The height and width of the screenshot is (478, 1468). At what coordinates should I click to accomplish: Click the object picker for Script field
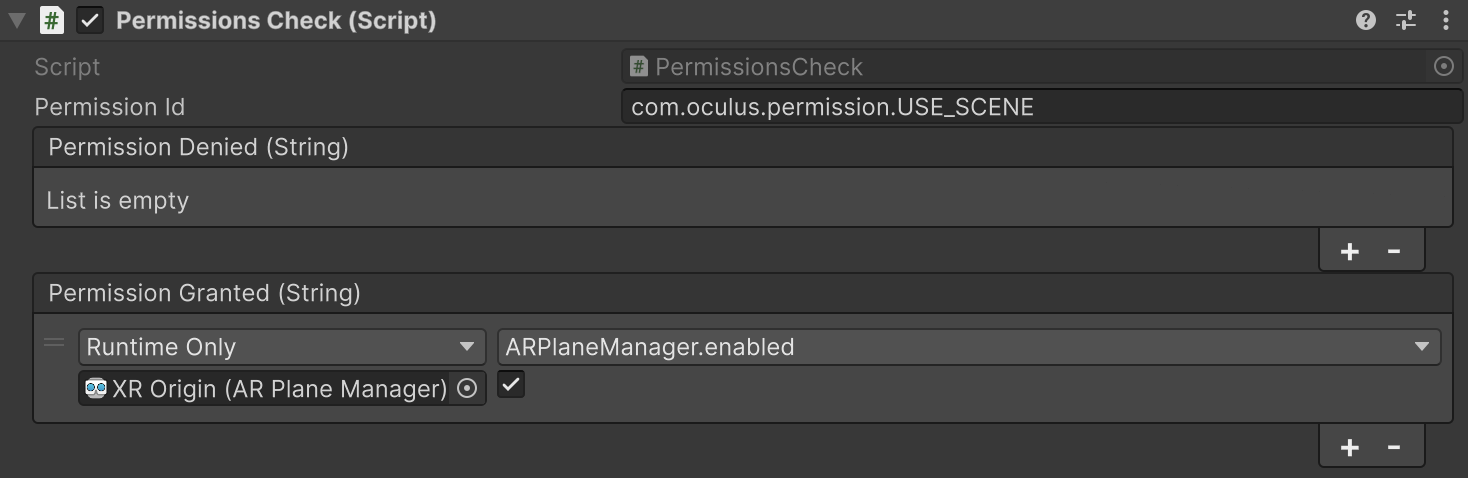[x=1443, y=67]
